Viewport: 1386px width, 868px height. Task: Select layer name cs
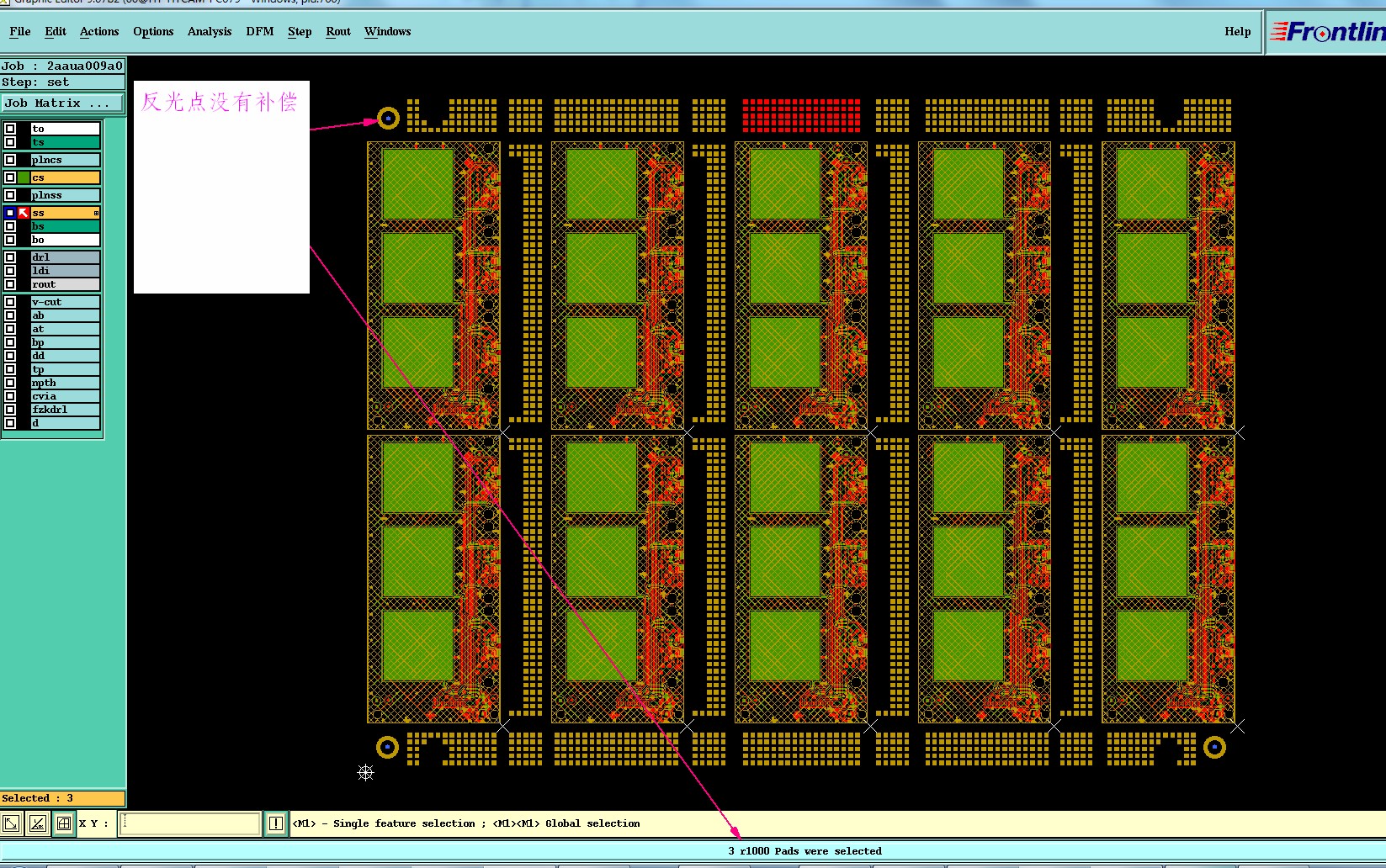click(x=66, y=177)
